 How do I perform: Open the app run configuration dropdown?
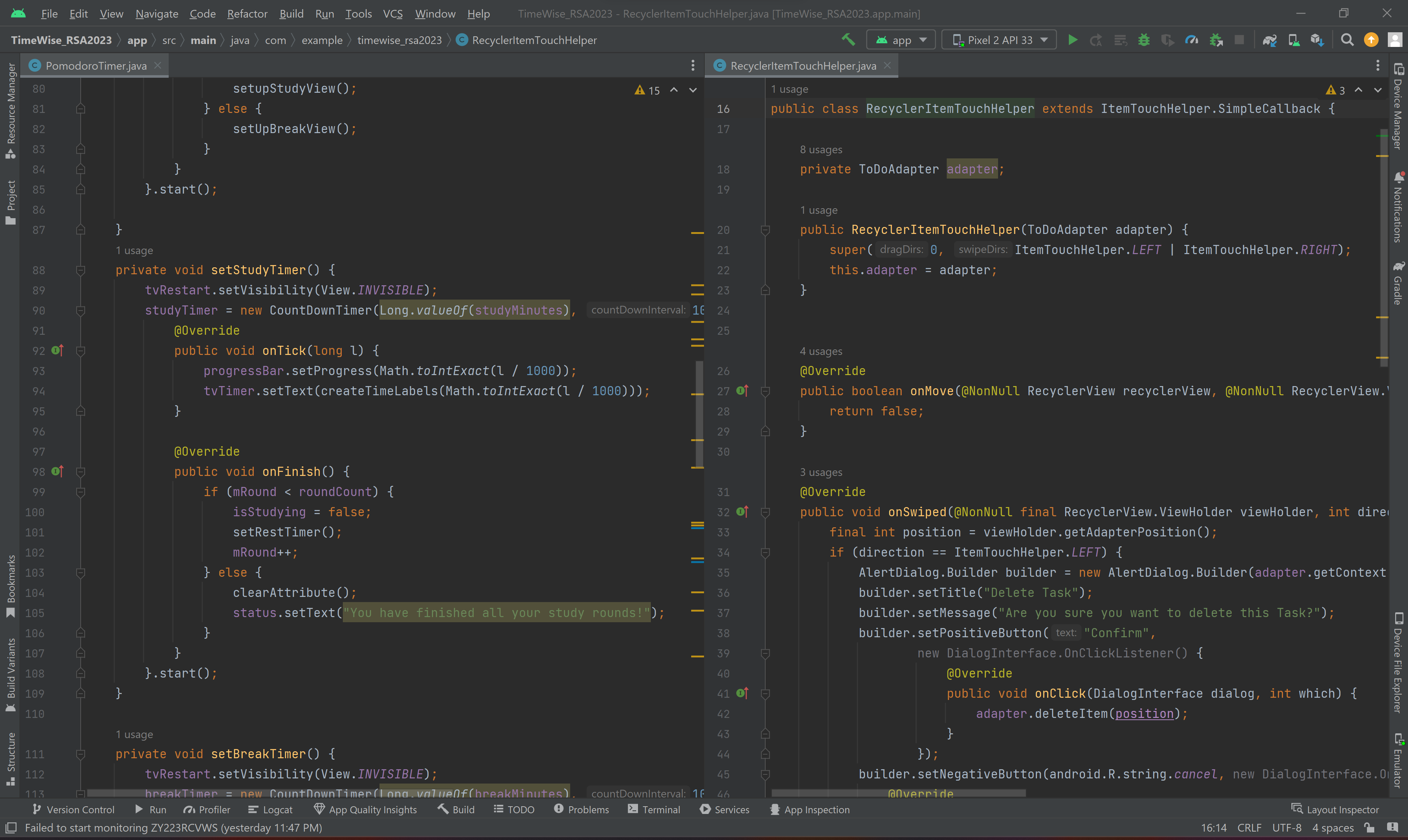click(901, 40)
